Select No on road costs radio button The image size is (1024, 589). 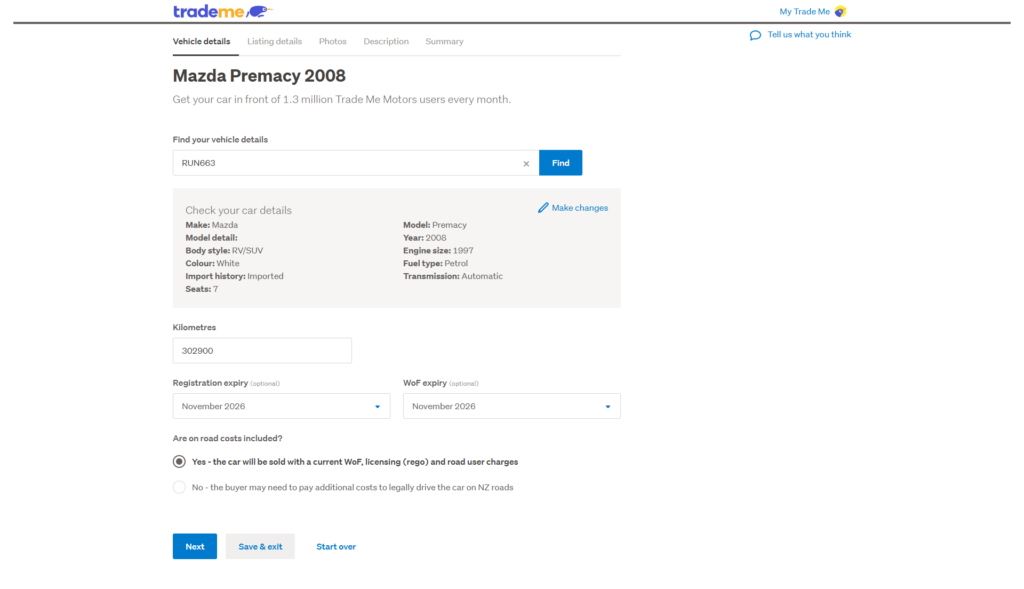coord(179,487)
